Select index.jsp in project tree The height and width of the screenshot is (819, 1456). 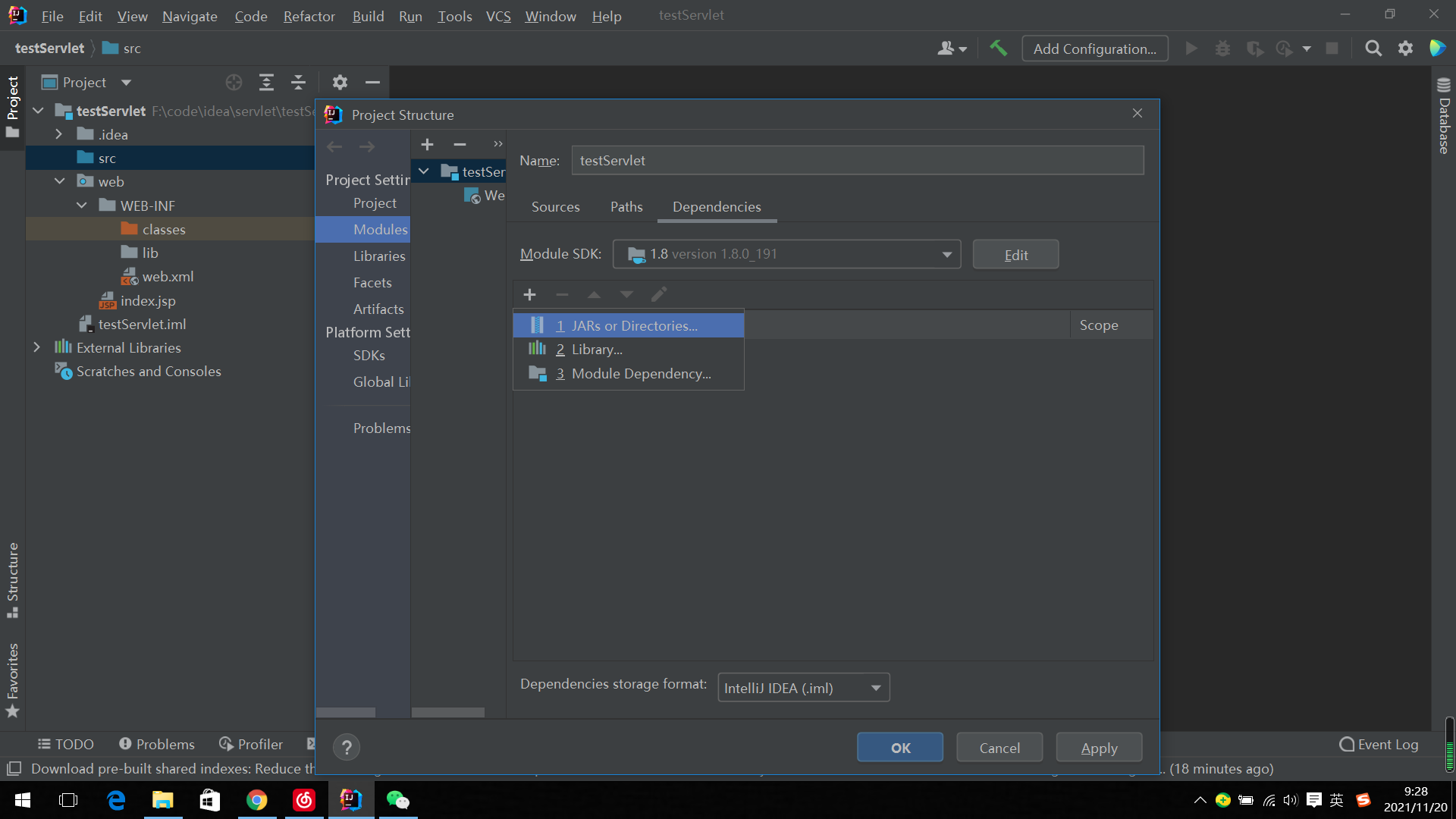pos(148,301)
